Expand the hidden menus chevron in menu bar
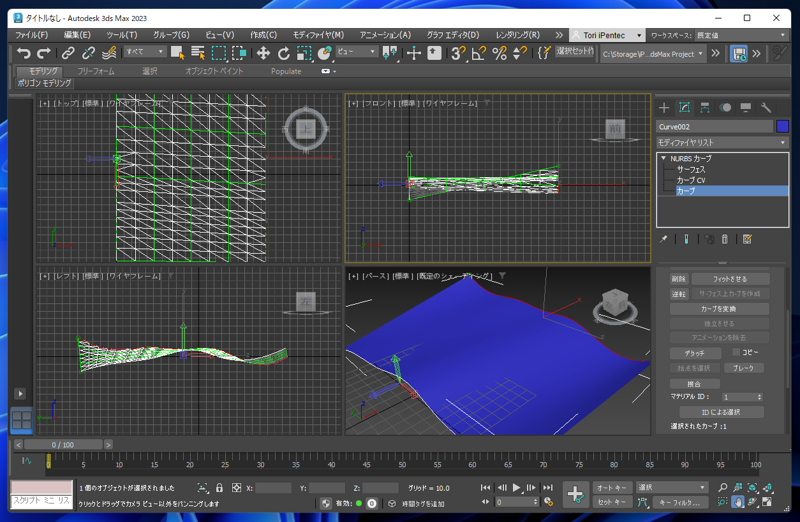Screen dimensions: 800x522 (x=559, y=35)
